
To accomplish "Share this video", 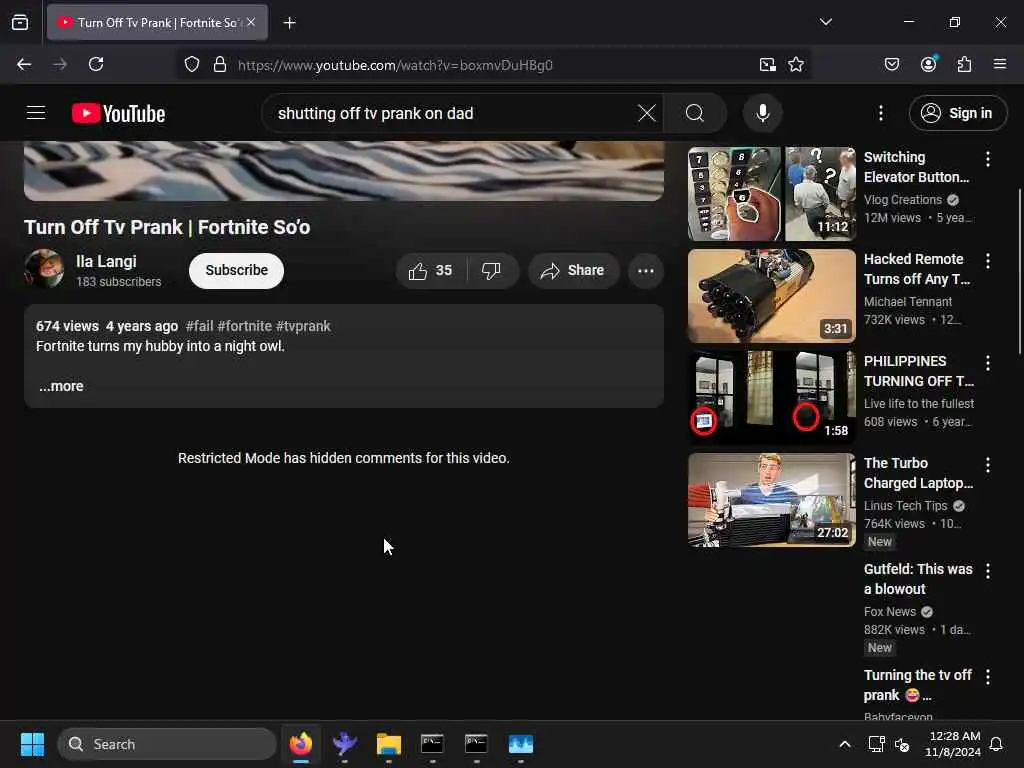I will [x=573, y=270].
